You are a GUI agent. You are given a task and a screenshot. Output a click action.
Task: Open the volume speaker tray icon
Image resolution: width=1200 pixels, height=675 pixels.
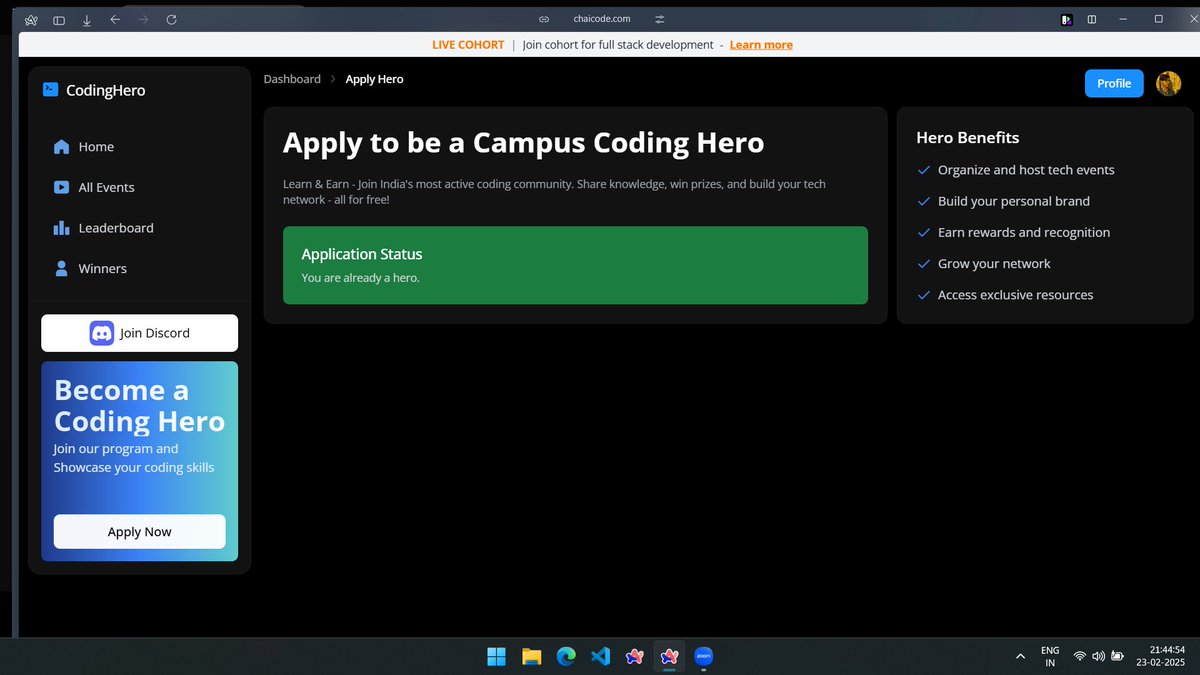1099,656
